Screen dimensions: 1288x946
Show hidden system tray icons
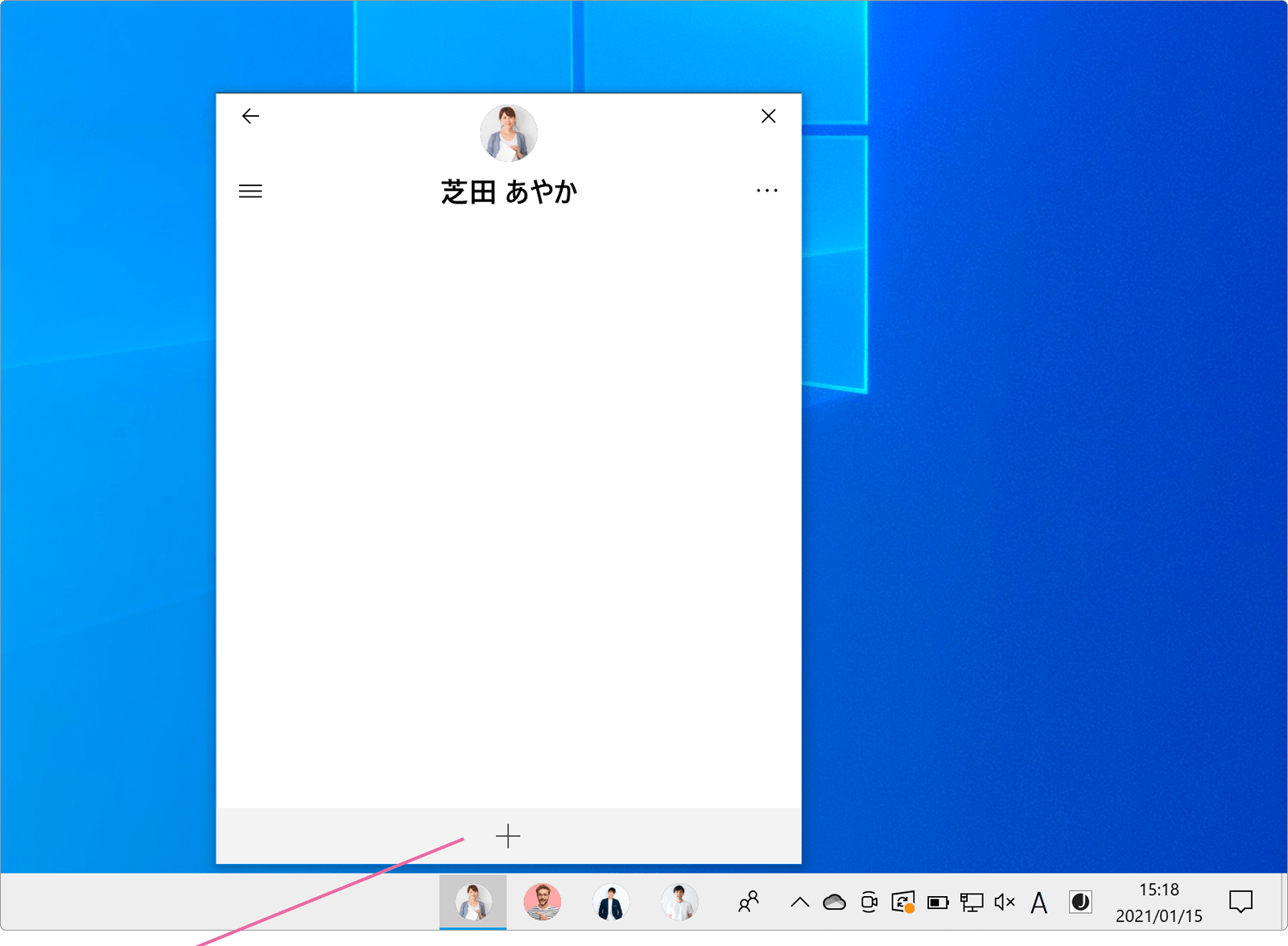click(799, 903)
